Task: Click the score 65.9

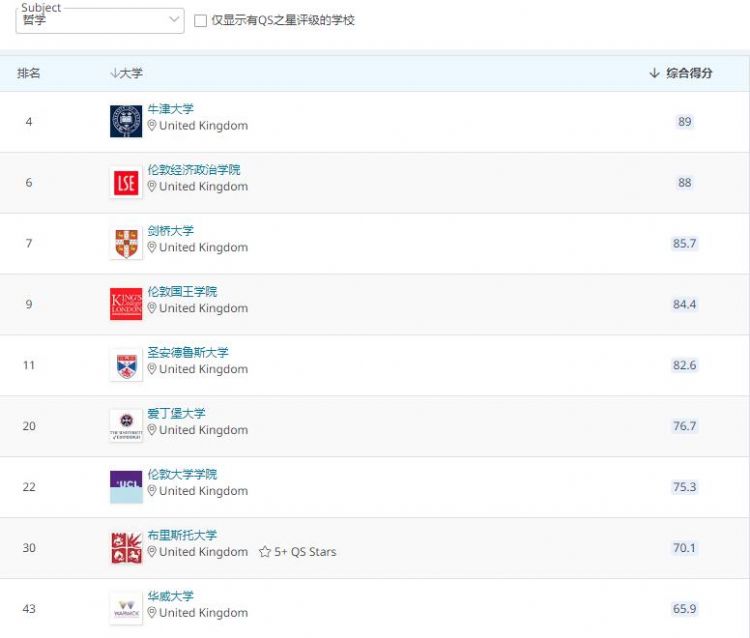Action: (x=684, y=608)
